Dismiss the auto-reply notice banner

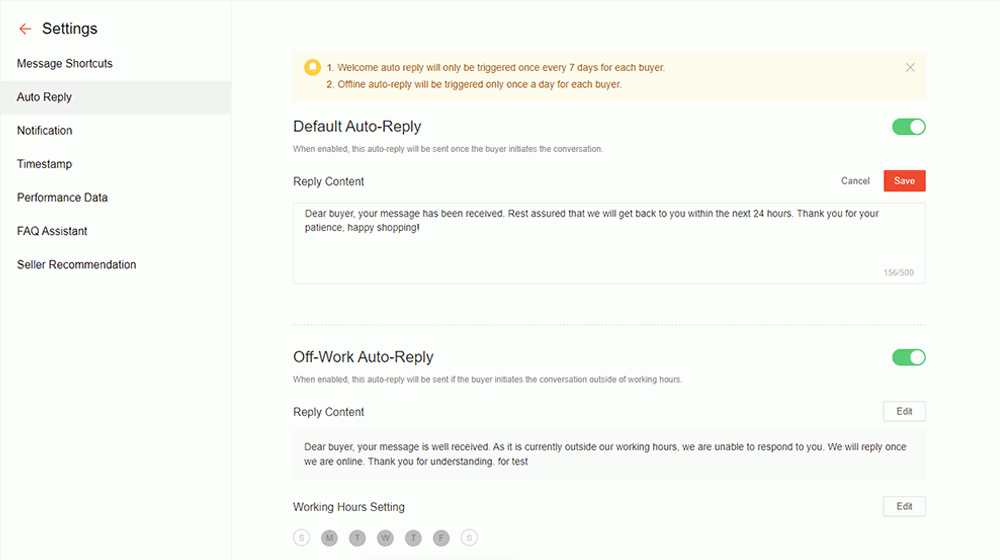909,68
